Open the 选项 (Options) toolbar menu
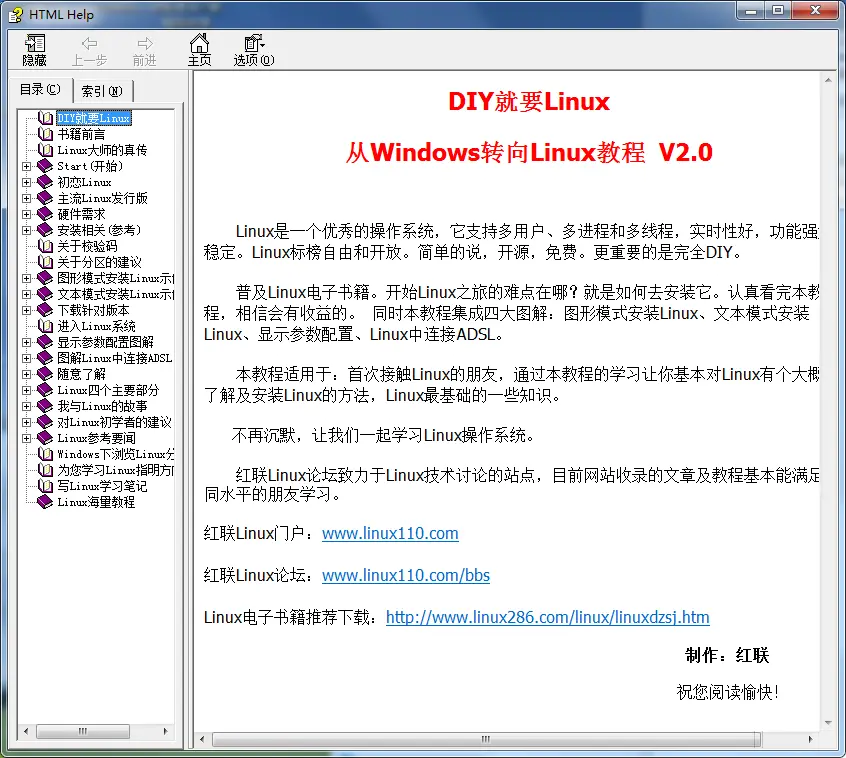 pos(254,44)
